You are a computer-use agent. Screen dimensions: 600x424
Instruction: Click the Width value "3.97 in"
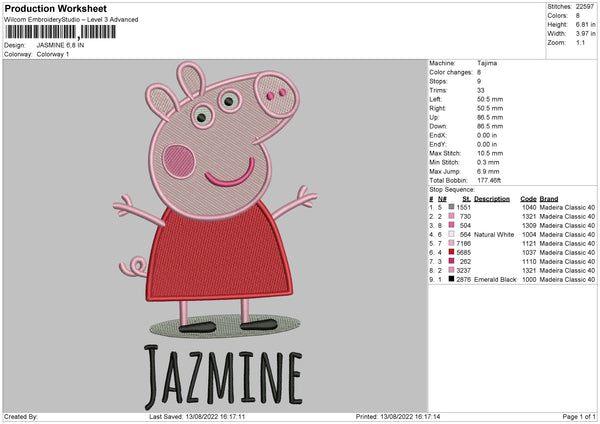pyautogui.click(x=585, y=34)
